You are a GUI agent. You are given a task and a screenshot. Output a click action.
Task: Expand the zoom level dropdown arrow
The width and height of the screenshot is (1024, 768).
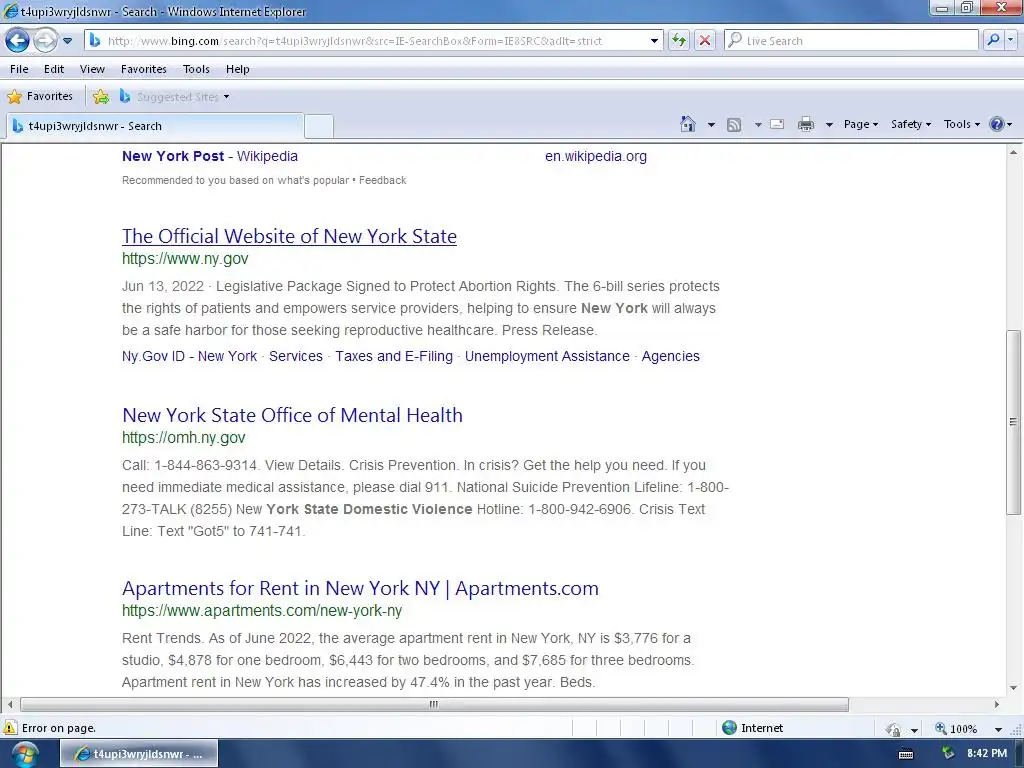(998, 729)
